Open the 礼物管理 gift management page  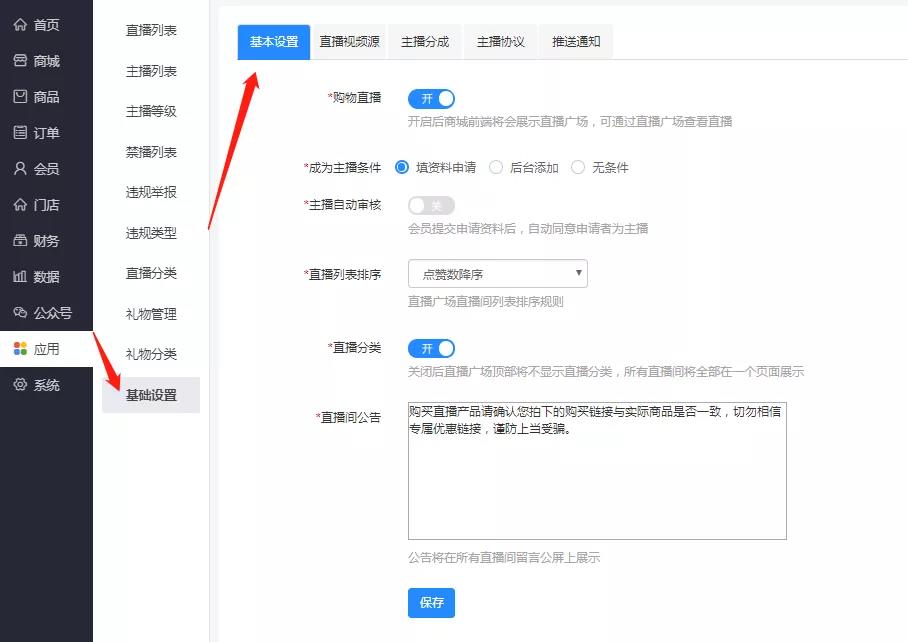[x=150, y=315]
